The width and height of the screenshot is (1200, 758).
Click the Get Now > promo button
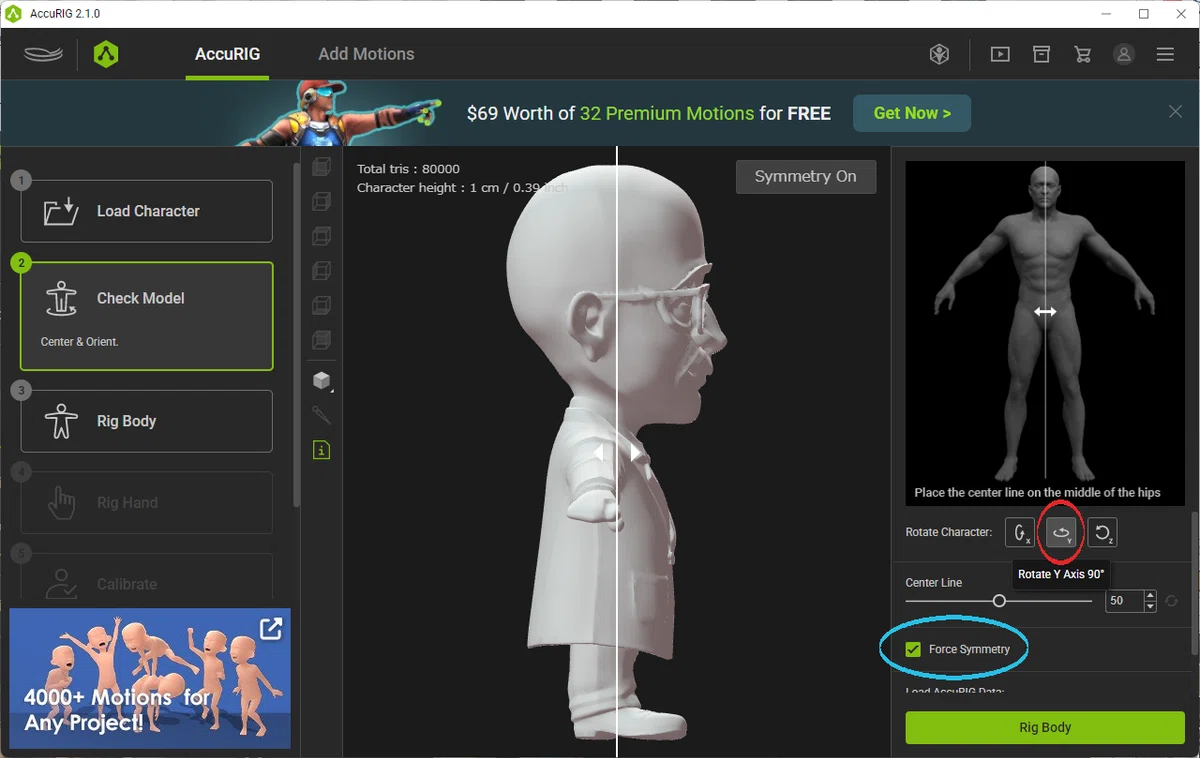tap(912, 113)
